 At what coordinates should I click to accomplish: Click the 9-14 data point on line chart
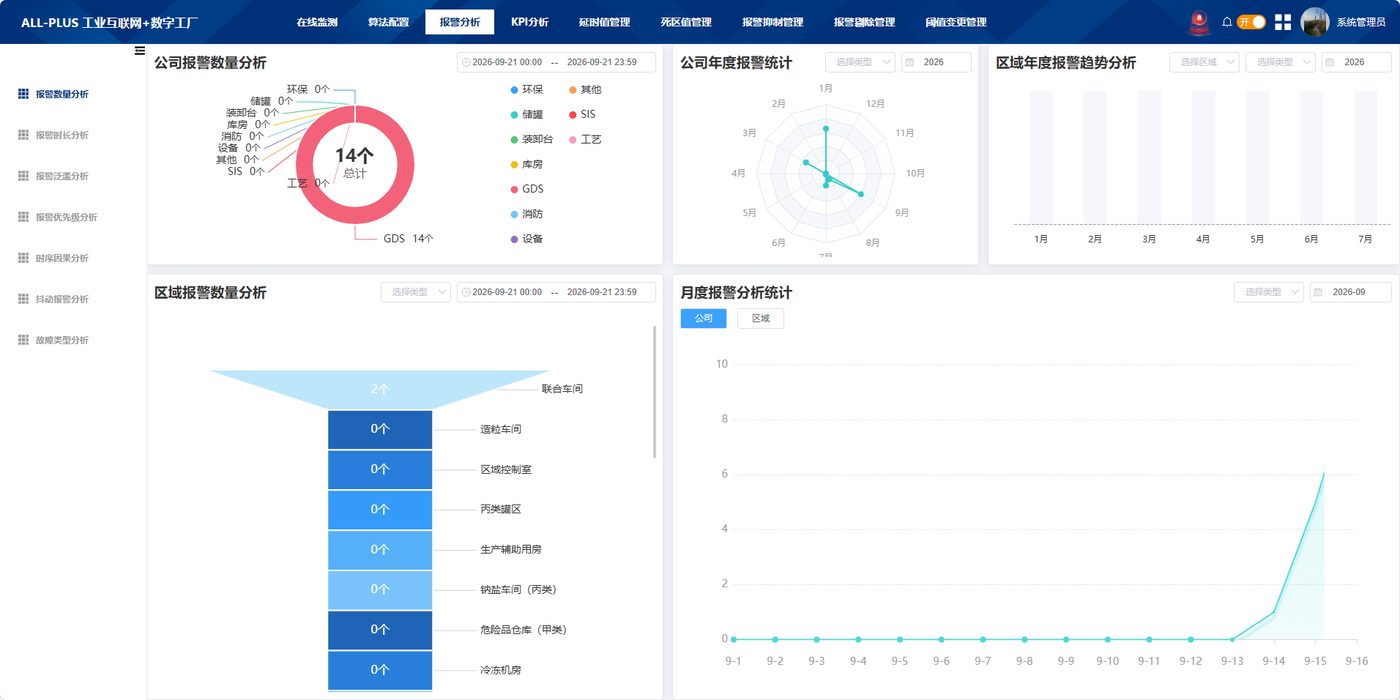[x=1274, y=612]
